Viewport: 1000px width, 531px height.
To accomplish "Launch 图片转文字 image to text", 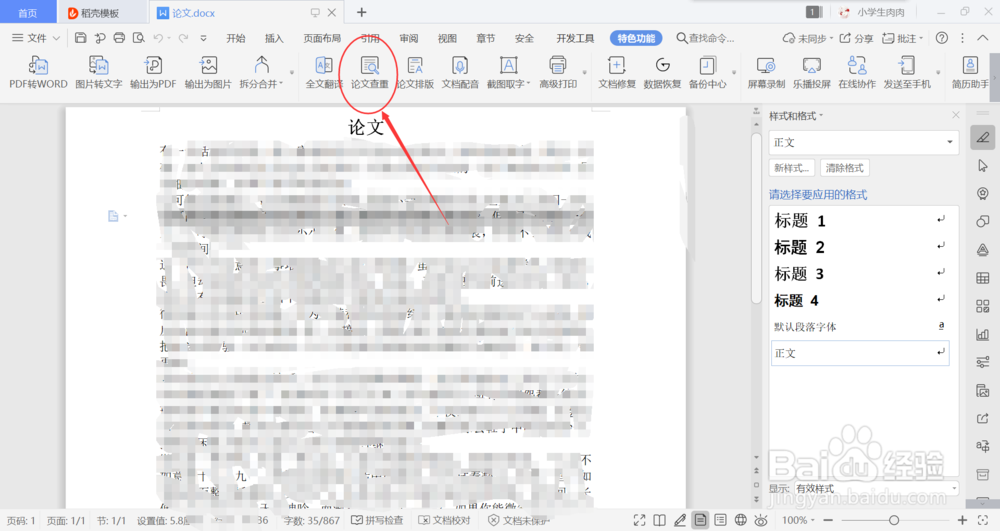I will (x=98, y=73).
